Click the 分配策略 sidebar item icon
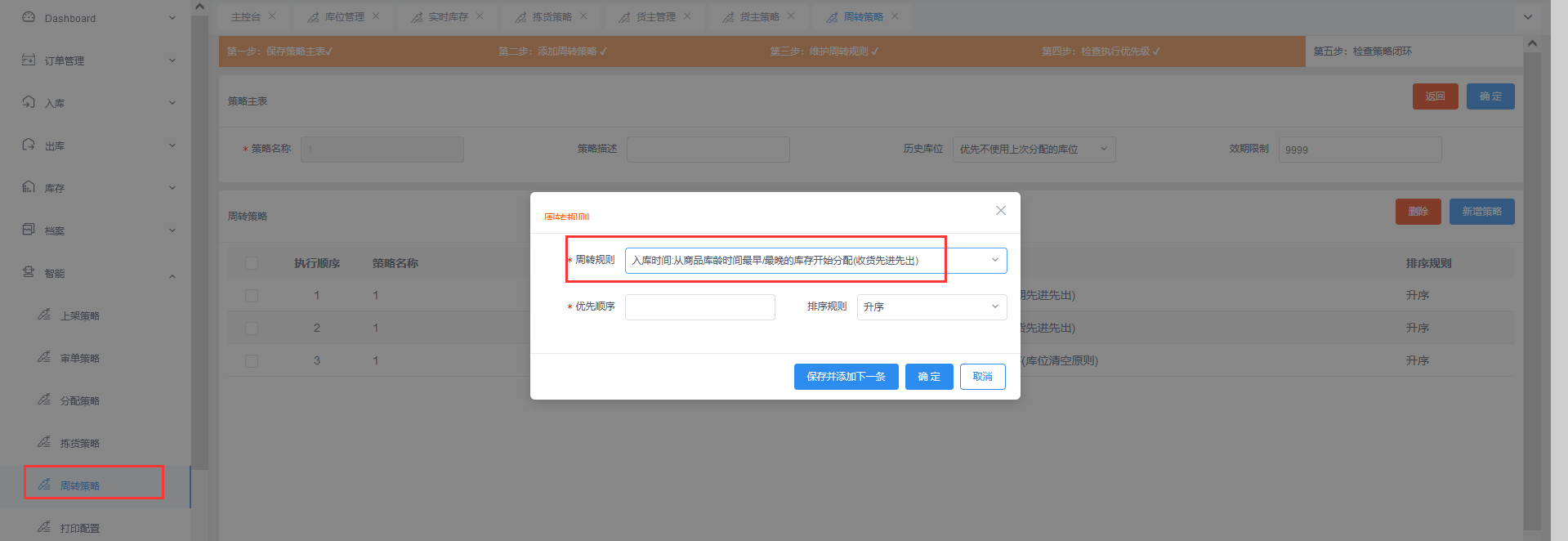 point(44,400)
